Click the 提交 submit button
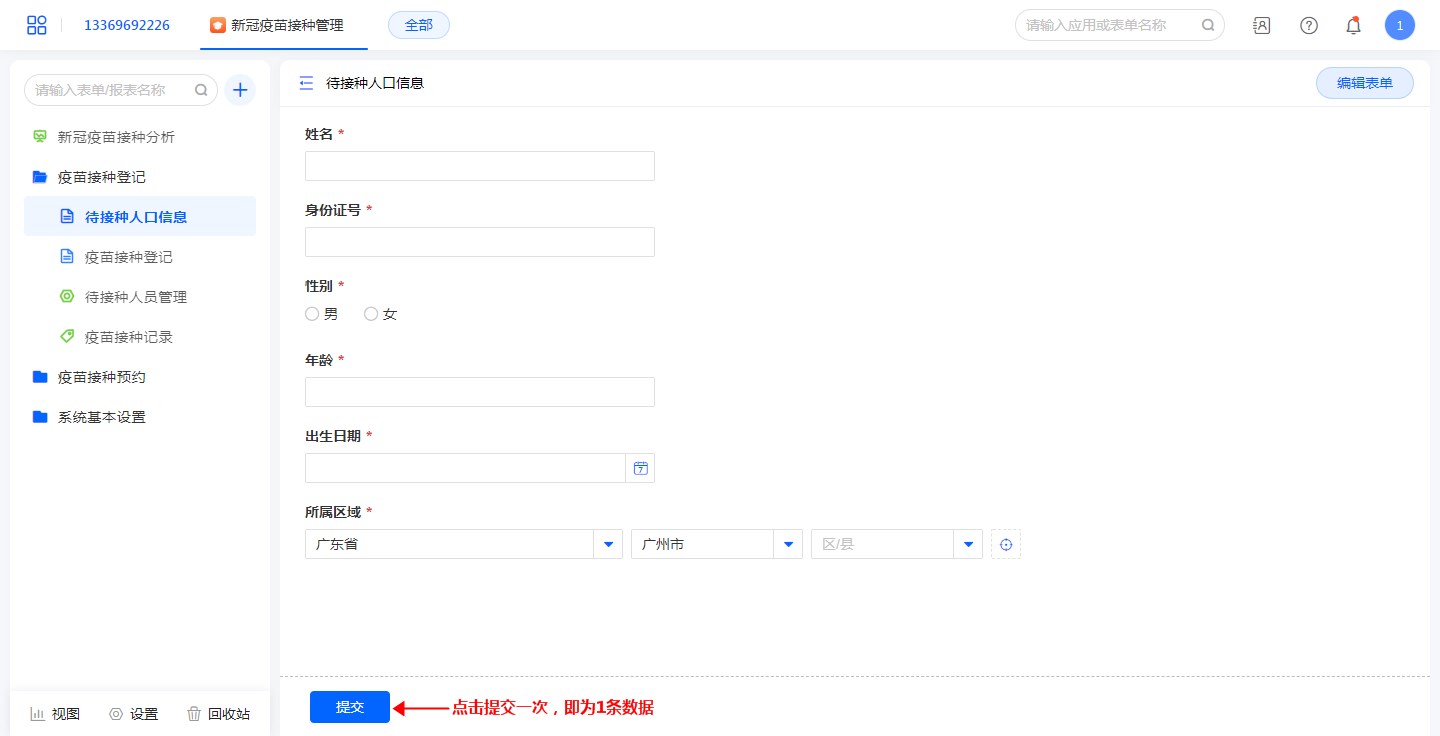The height and width of the screenshot is (736, 1440). 350,707
